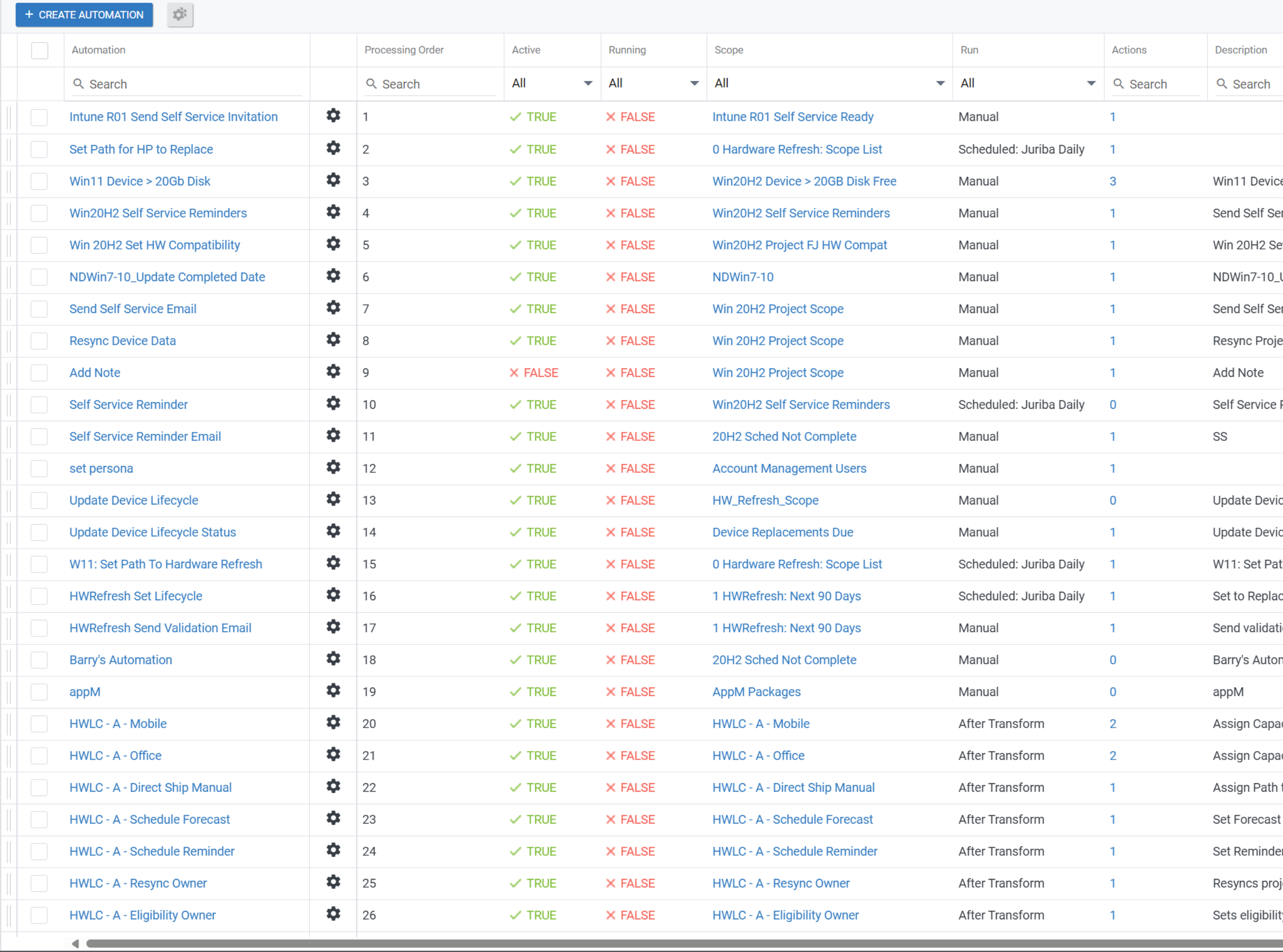This screenshot has width=1283, height=952.
Task: Click the Automation column header
Action: [x=99, y=50]
